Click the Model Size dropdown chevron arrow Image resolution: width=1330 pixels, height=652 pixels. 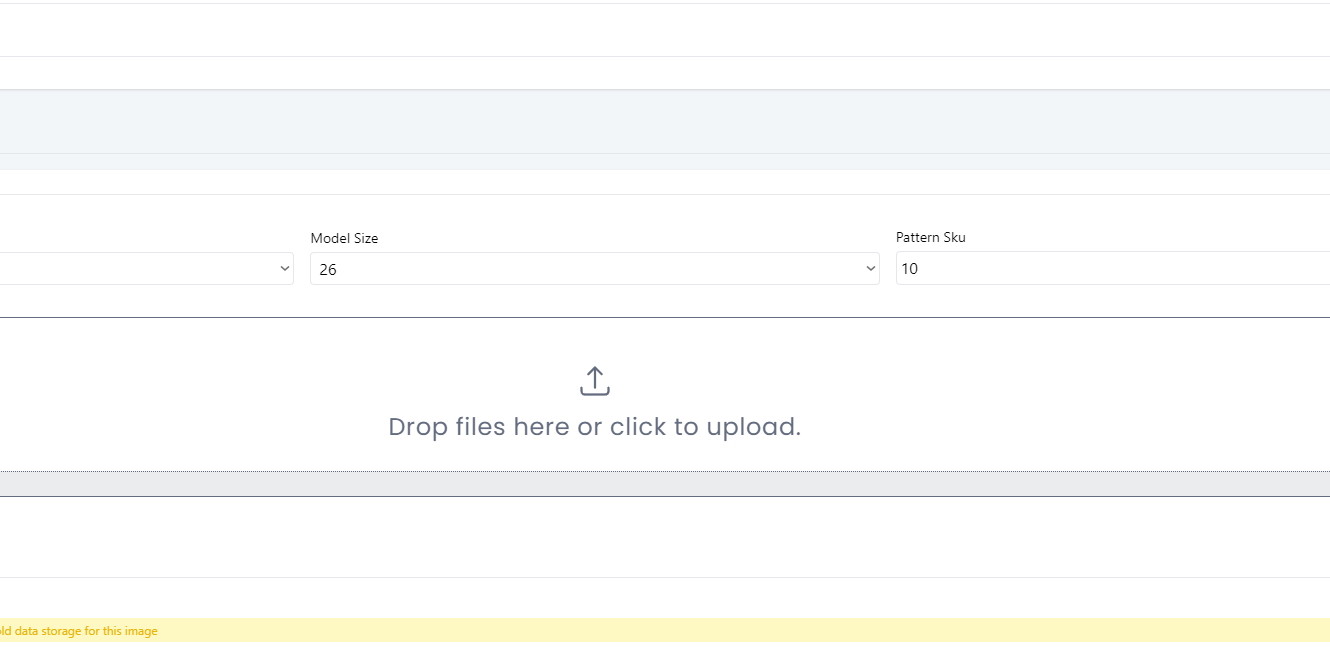[870, 269]
